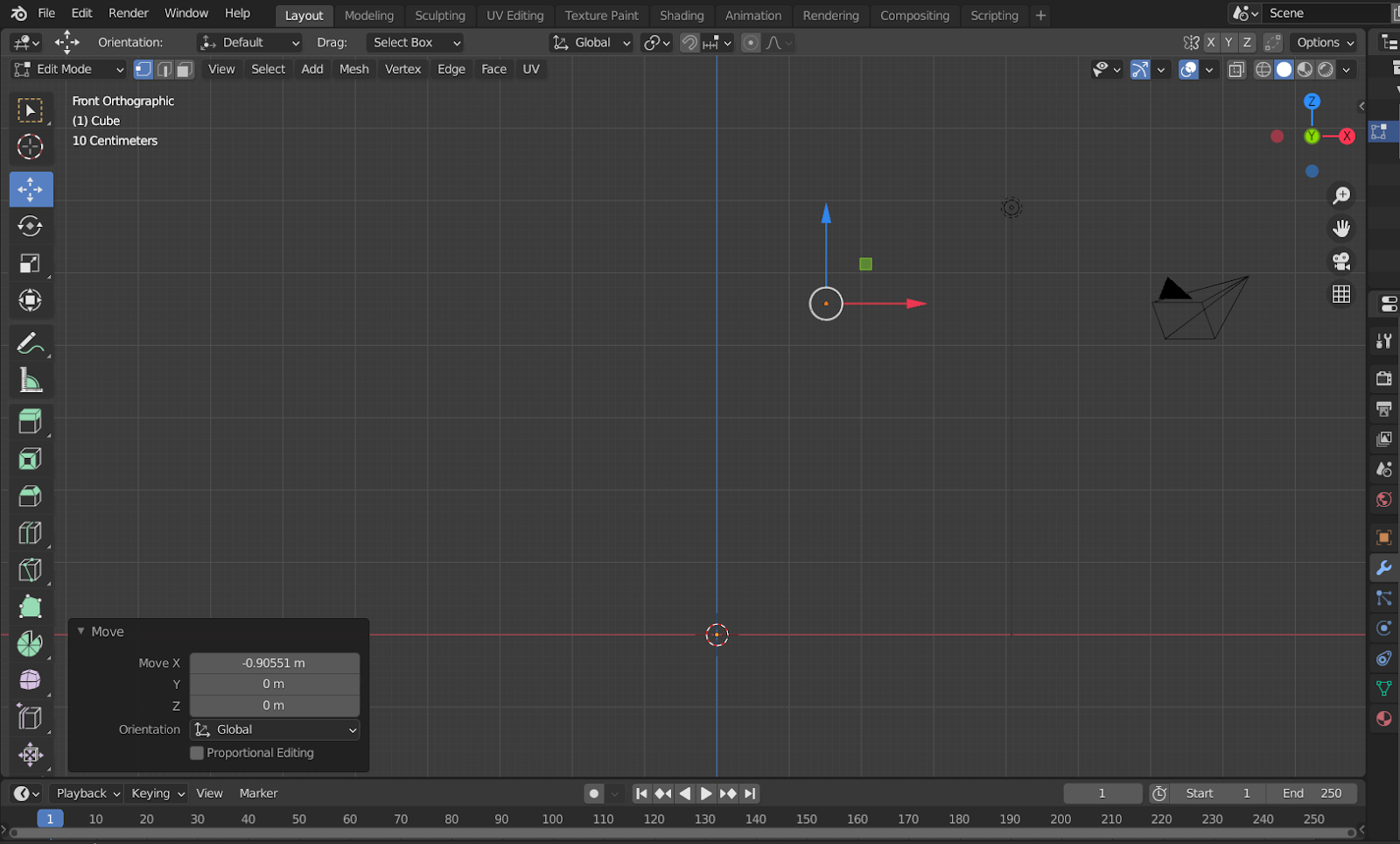1400x844 pixels.
Task: Open the Render properties tab icon
Action: pyautogui.click(x=1384, y=378)
